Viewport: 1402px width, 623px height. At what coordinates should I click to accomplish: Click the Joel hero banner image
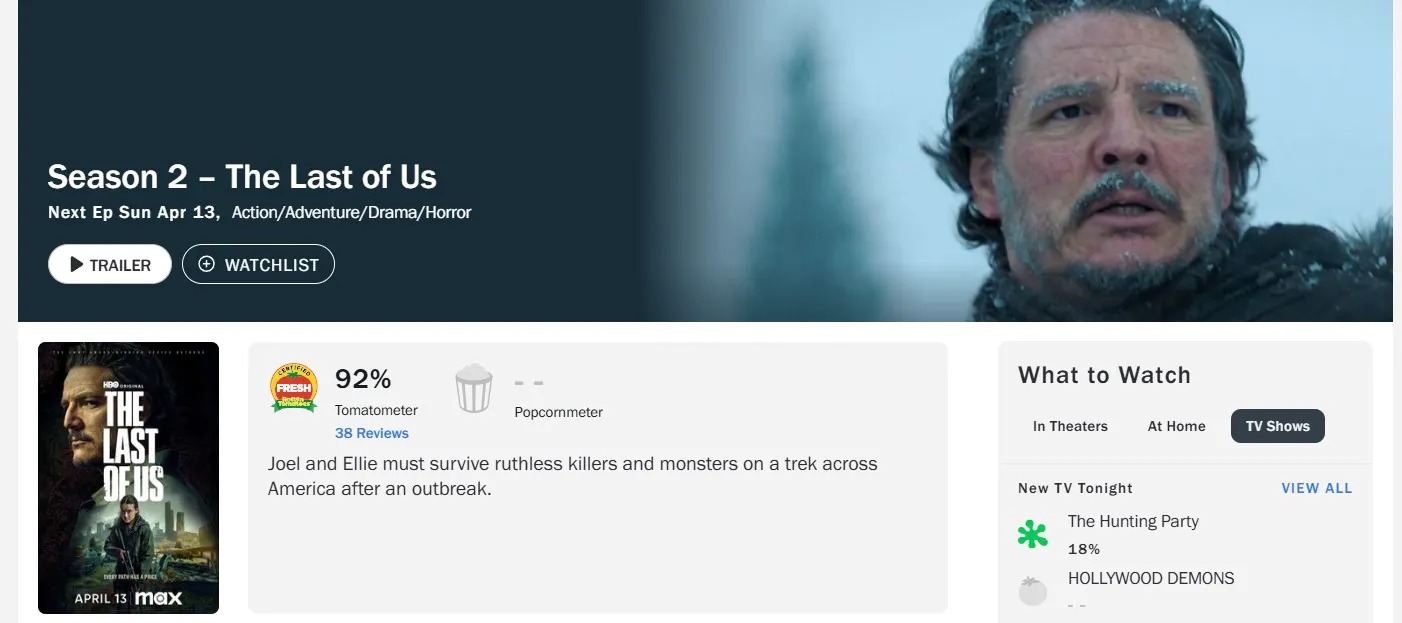pyautogui.click(x=1020, y=160)
